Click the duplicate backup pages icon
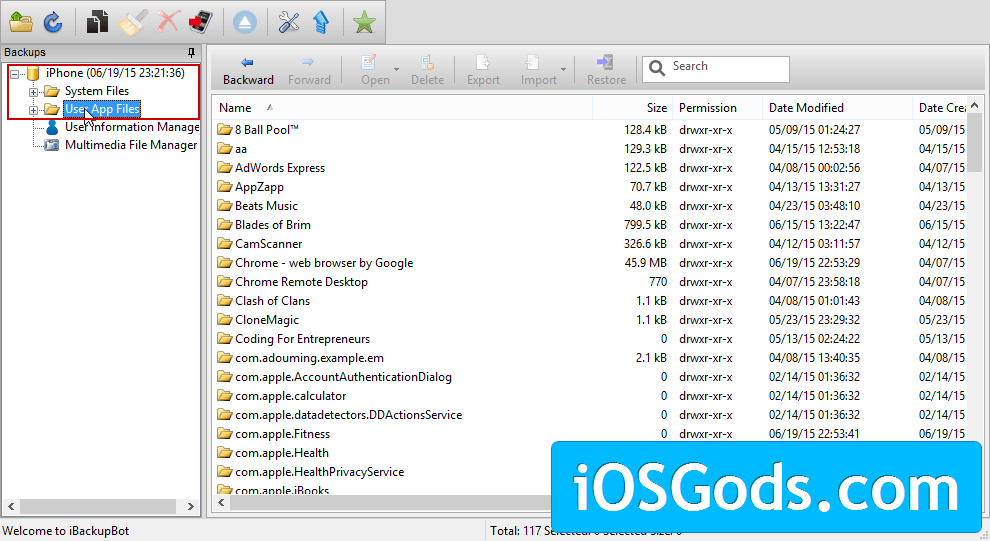Screen dimensions: 990x541 (97, 22)
